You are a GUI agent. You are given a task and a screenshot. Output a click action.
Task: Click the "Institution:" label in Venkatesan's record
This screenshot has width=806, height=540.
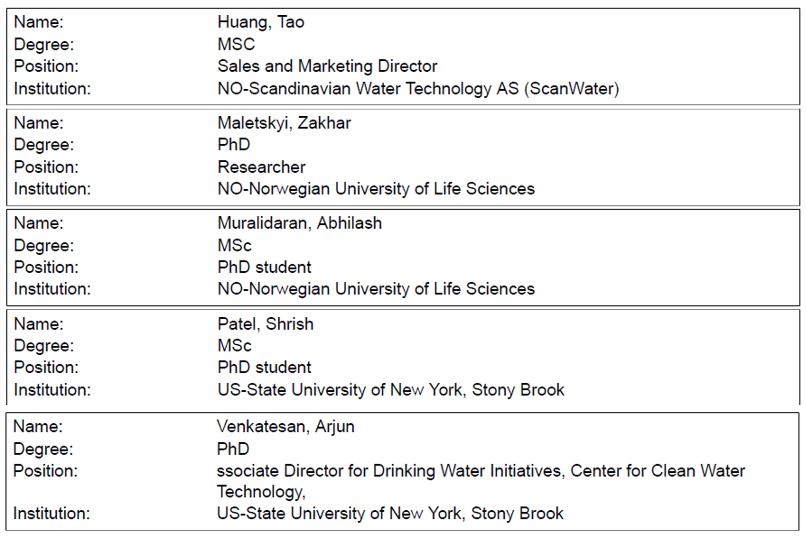(x=51, y=514)
